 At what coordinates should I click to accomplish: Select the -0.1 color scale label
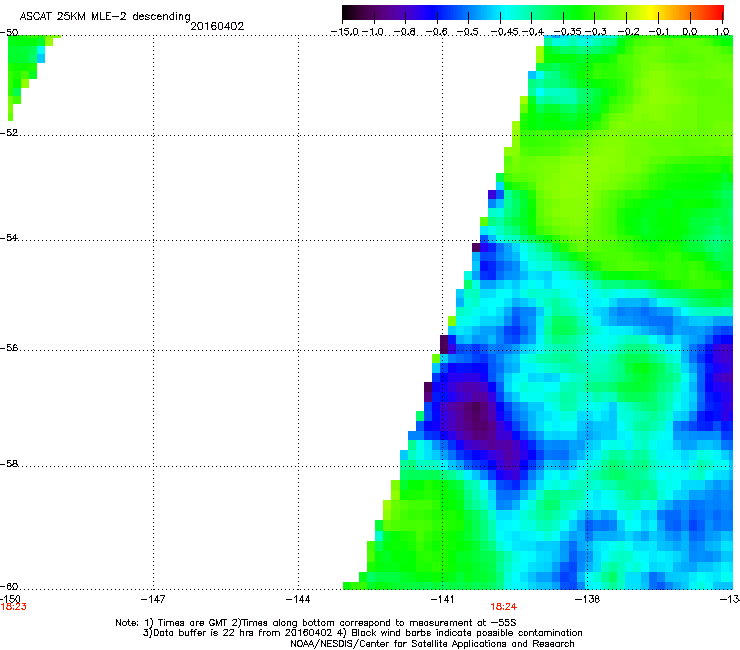click(659, 32)
